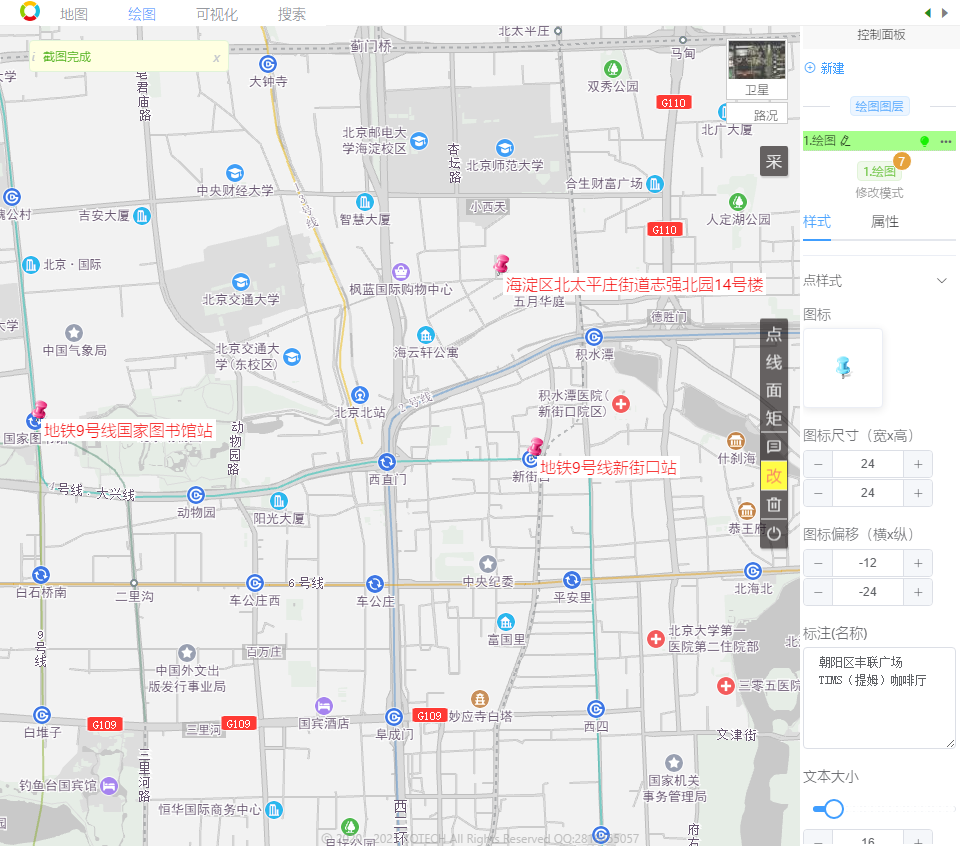The height and width of the screenshot is (846, 960).
Task: Click the red label 地铁9号线新街口站
Action: coord(609,468)
